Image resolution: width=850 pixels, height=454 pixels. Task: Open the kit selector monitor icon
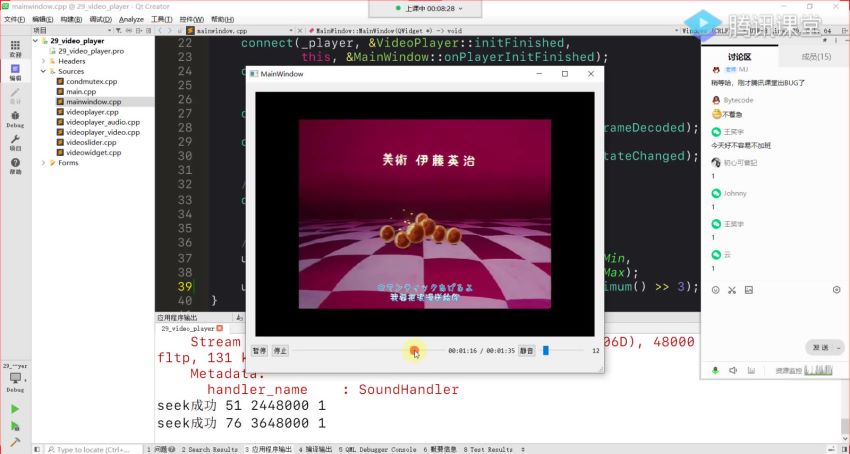15,378
